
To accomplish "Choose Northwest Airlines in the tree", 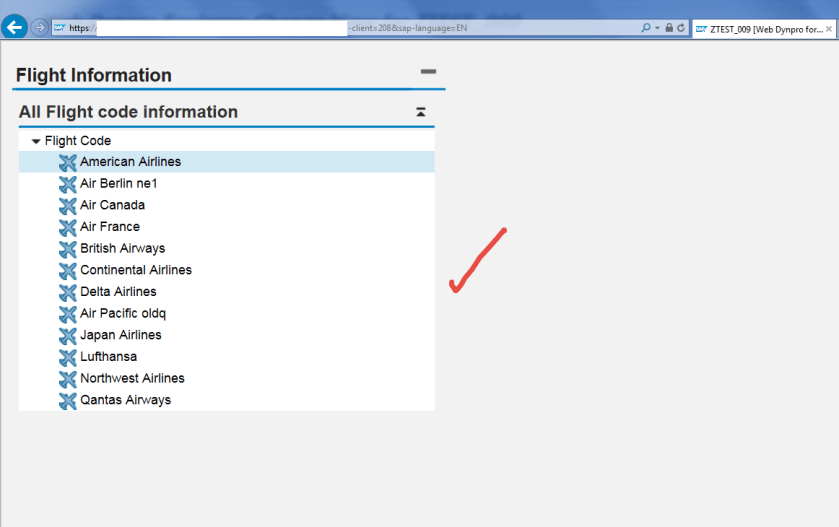I will 132,378.
